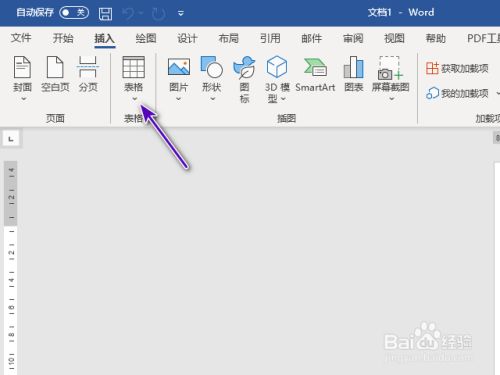Screen dimensions: 500x375
Task: Expand the Screenshot (屏幕截图) dropdown
Action: 392,99
